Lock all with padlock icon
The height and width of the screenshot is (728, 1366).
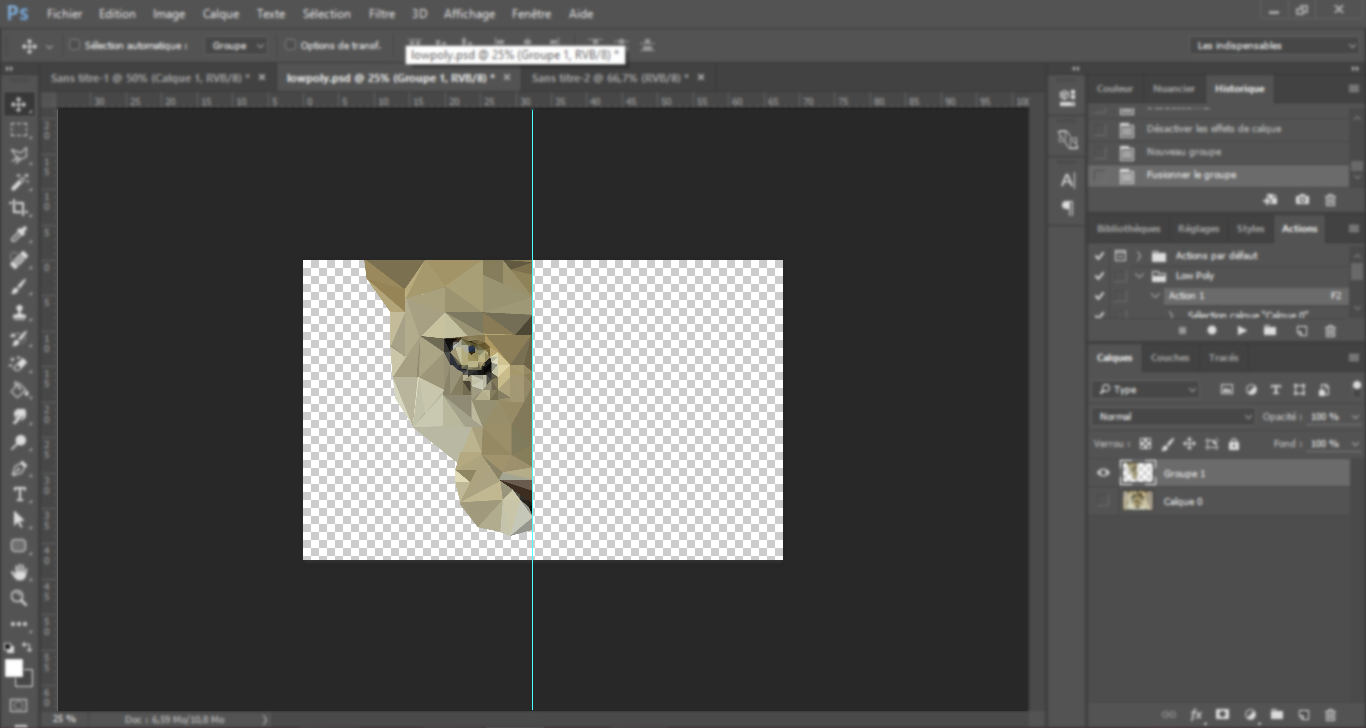pos(1233,443)
